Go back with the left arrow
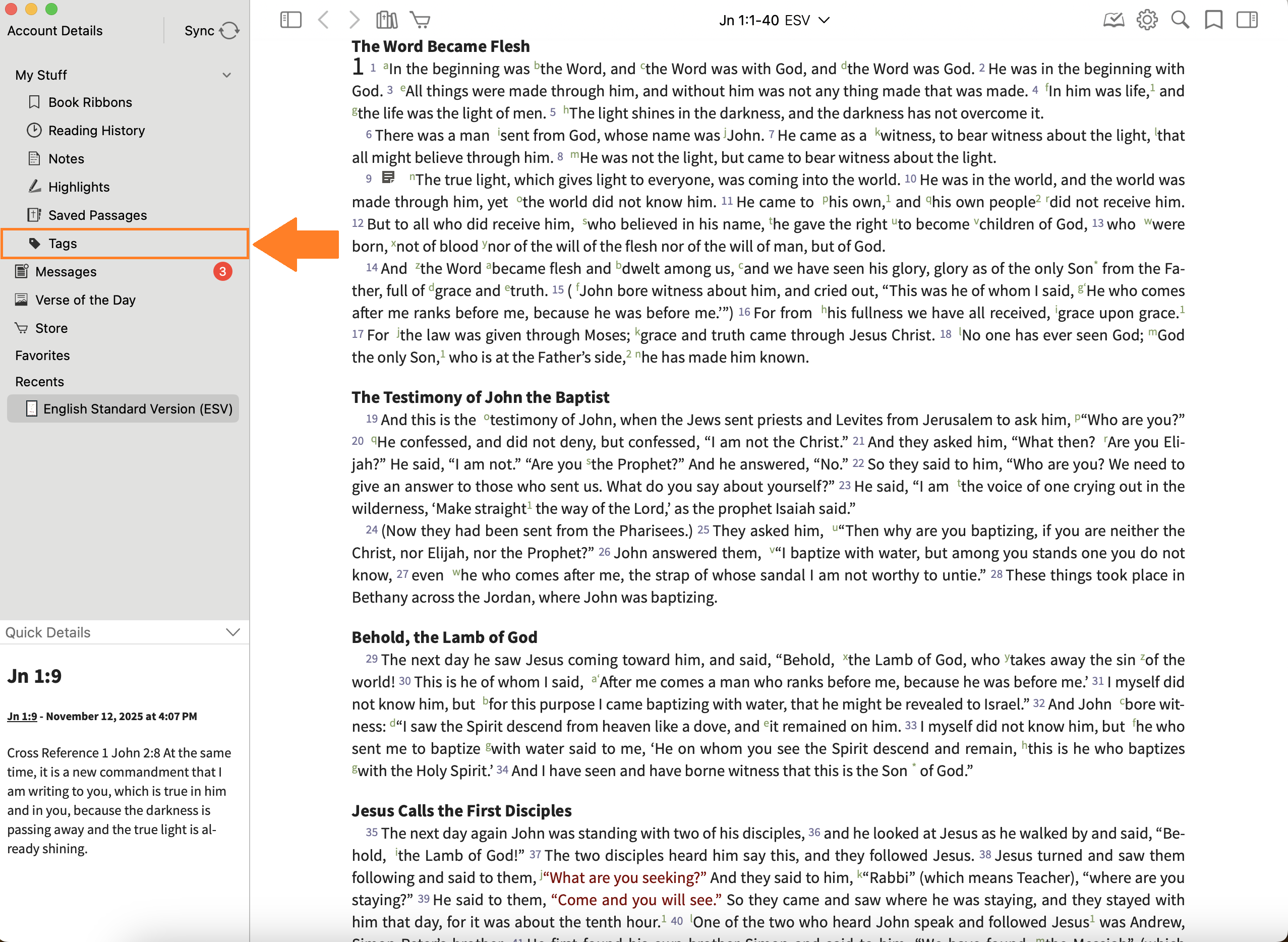Viewport: 1288px width, 942px height. click(x=323, y=21)
